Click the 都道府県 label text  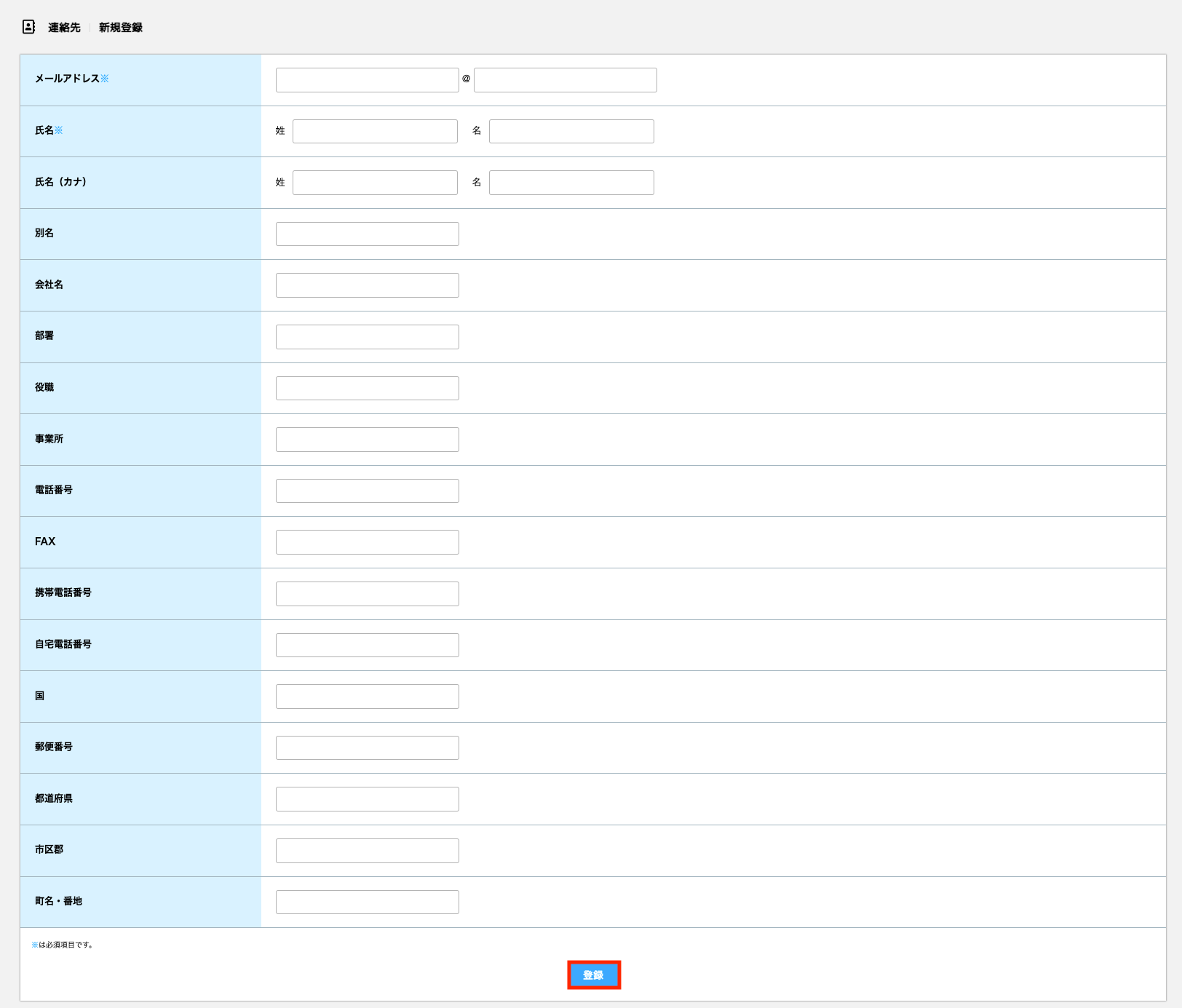click(x=54, y=798)
